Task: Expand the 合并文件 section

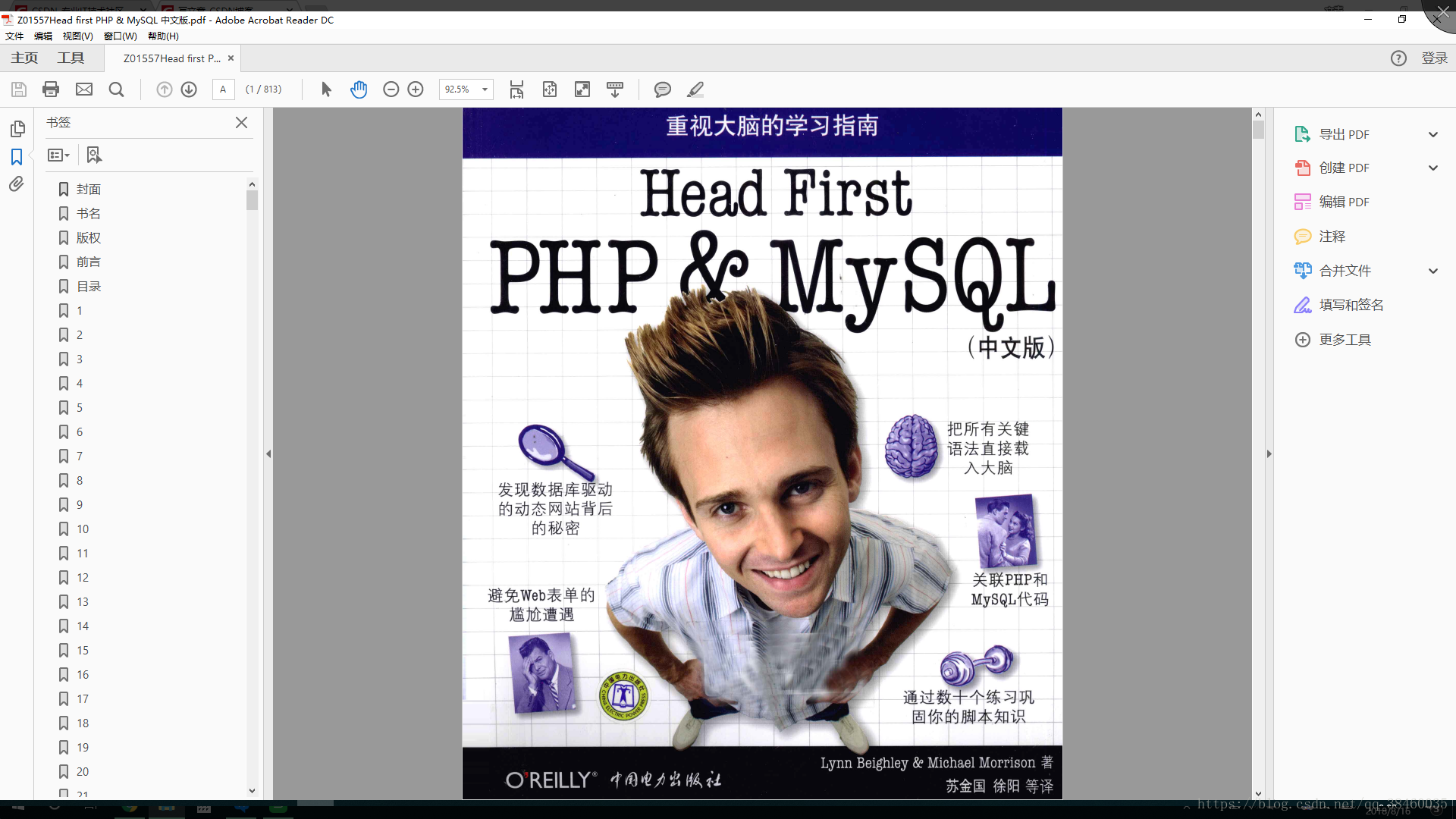Action: [x=1432, y=271]
